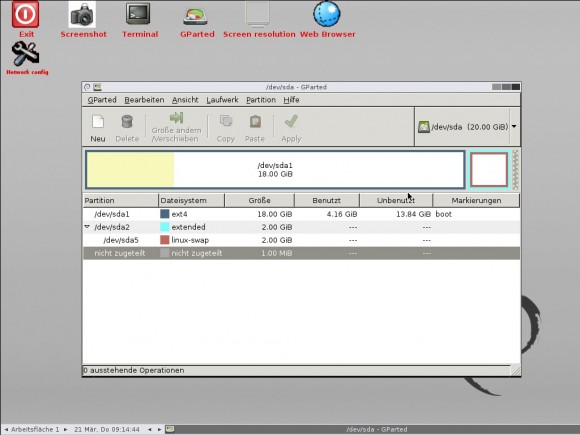
Task: Click the linux-swap red color swatch
Action: point(165,240)
